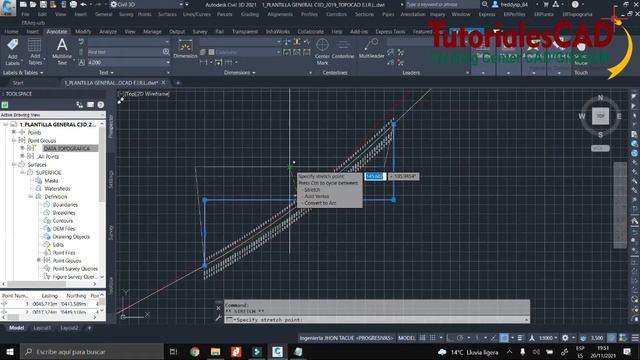Click the New drawing icon in quick access toolbar
The height and width of the screenshot is (360, 640).
pyautogui.click(x=23, y=4)
